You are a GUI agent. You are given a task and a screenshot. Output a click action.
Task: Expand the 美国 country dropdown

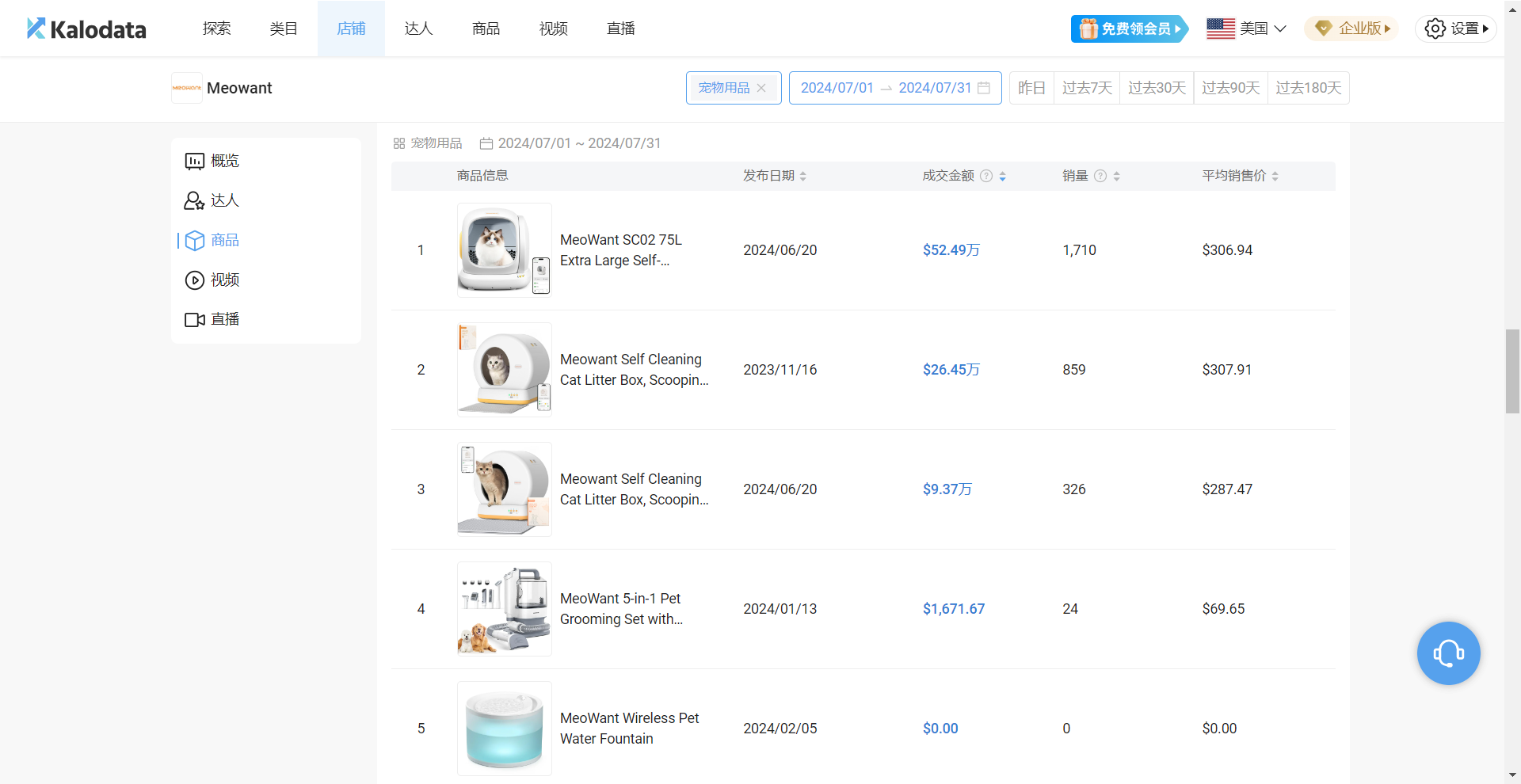point(1246,29)
